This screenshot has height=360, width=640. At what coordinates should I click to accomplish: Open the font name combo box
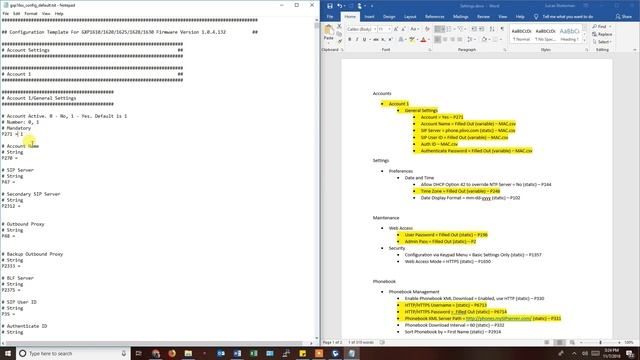361,29
